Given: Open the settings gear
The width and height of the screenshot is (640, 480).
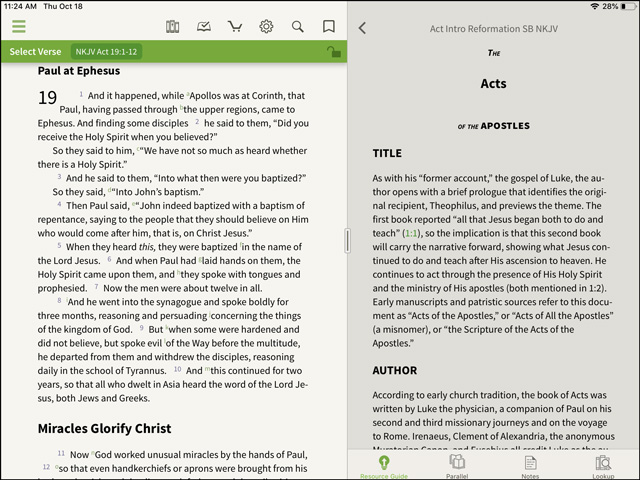Looking at the screenshot, I should [x=266, y=27].
